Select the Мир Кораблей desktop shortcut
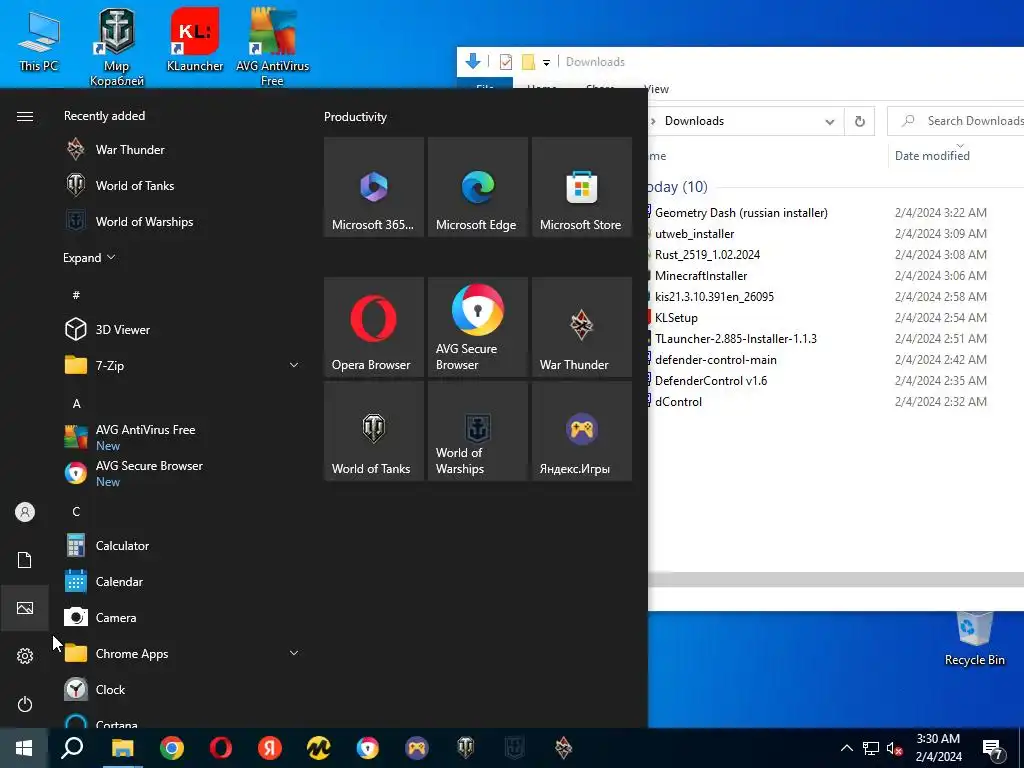Image resolution: width=1024 pixels, height=768 pixels. (x=117, y=47)
